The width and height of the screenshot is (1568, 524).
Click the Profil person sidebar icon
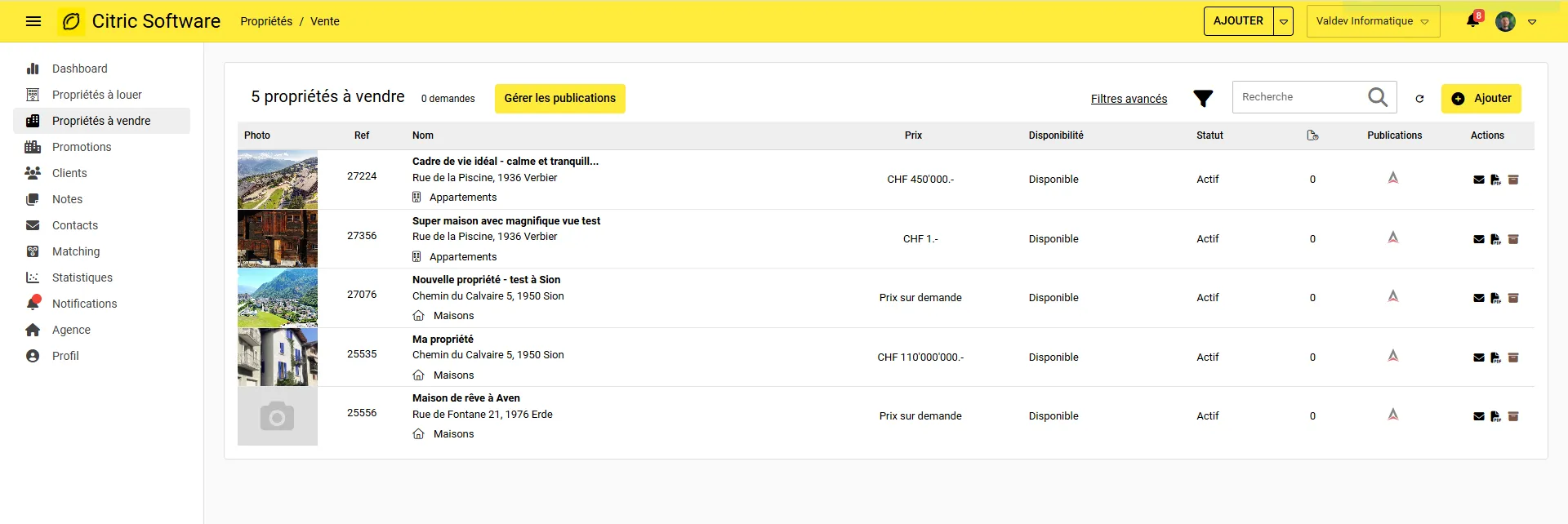tap(33, 356)
